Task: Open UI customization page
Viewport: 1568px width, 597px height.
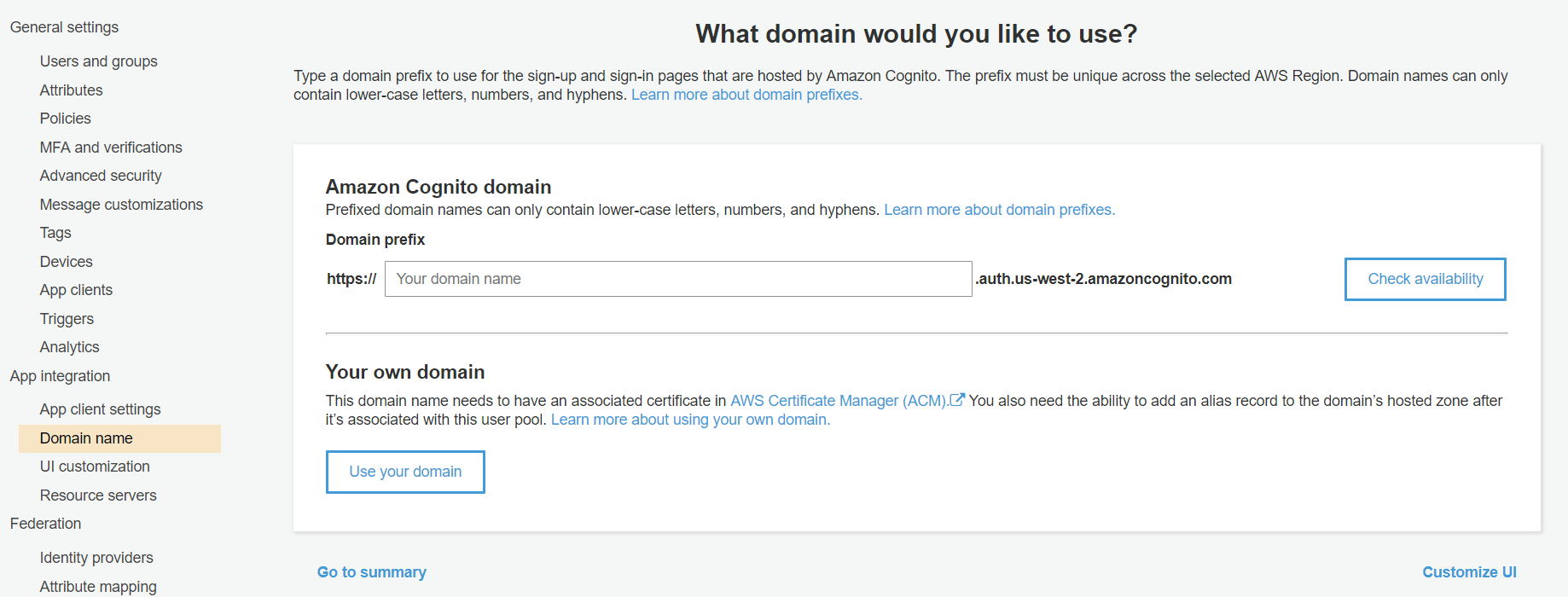Action: pos(95,467)
